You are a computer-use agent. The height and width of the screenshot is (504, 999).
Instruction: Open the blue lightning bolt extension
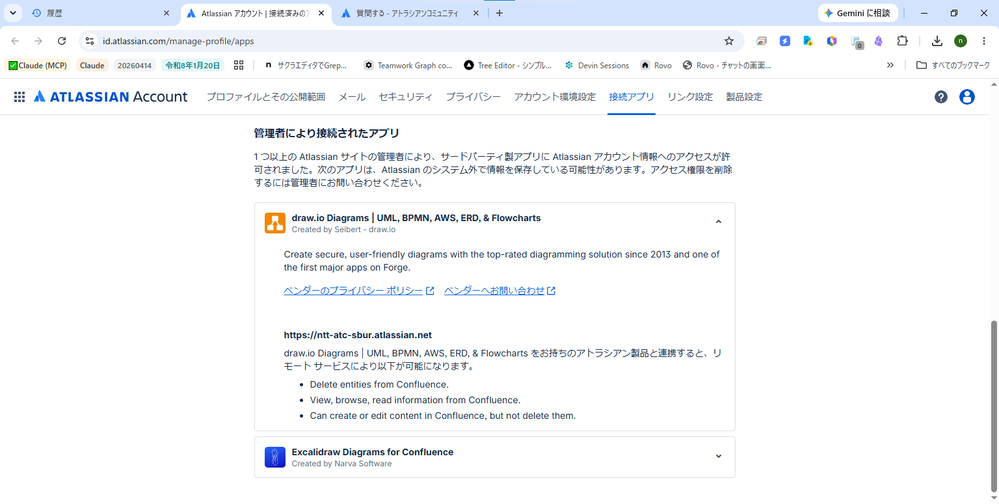coord(785,41)
